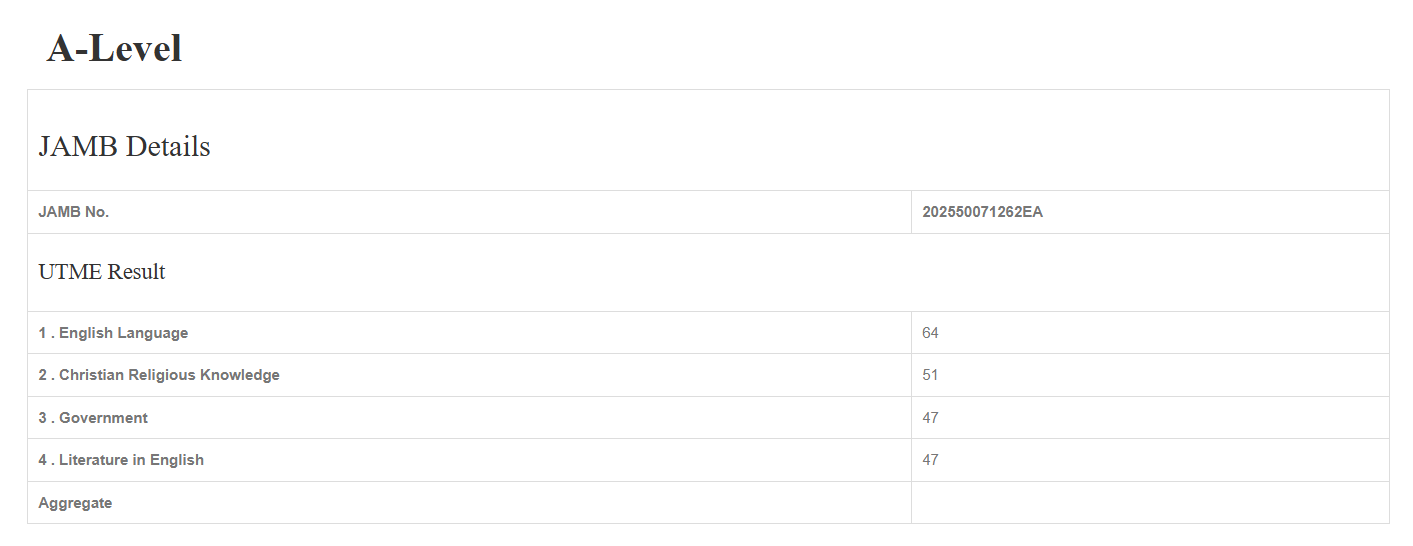Viewport: 1413px width, 546px height.
Task: Click the word Result in UTME subheading
Action: click(x=137, y=272)
